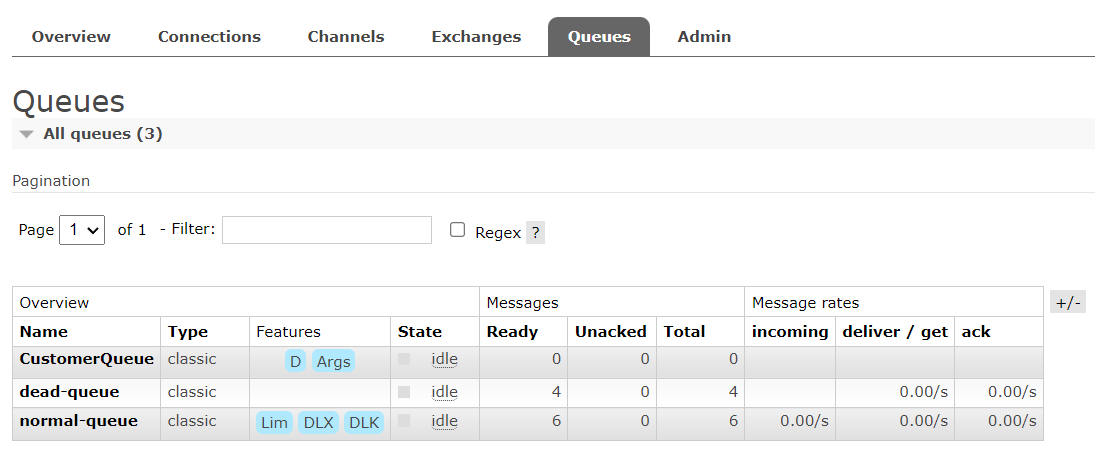This screenshot has height=451, width=1095.
Task: Click the state square beside CustomerQueue idle
Action: (404, 359)
